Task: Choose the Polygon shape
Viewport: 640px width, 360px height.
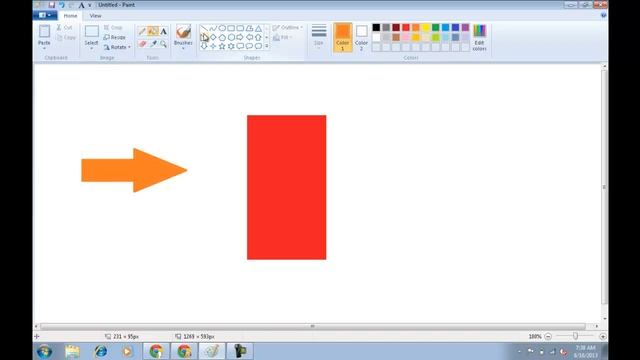Action: coord(249,28)
